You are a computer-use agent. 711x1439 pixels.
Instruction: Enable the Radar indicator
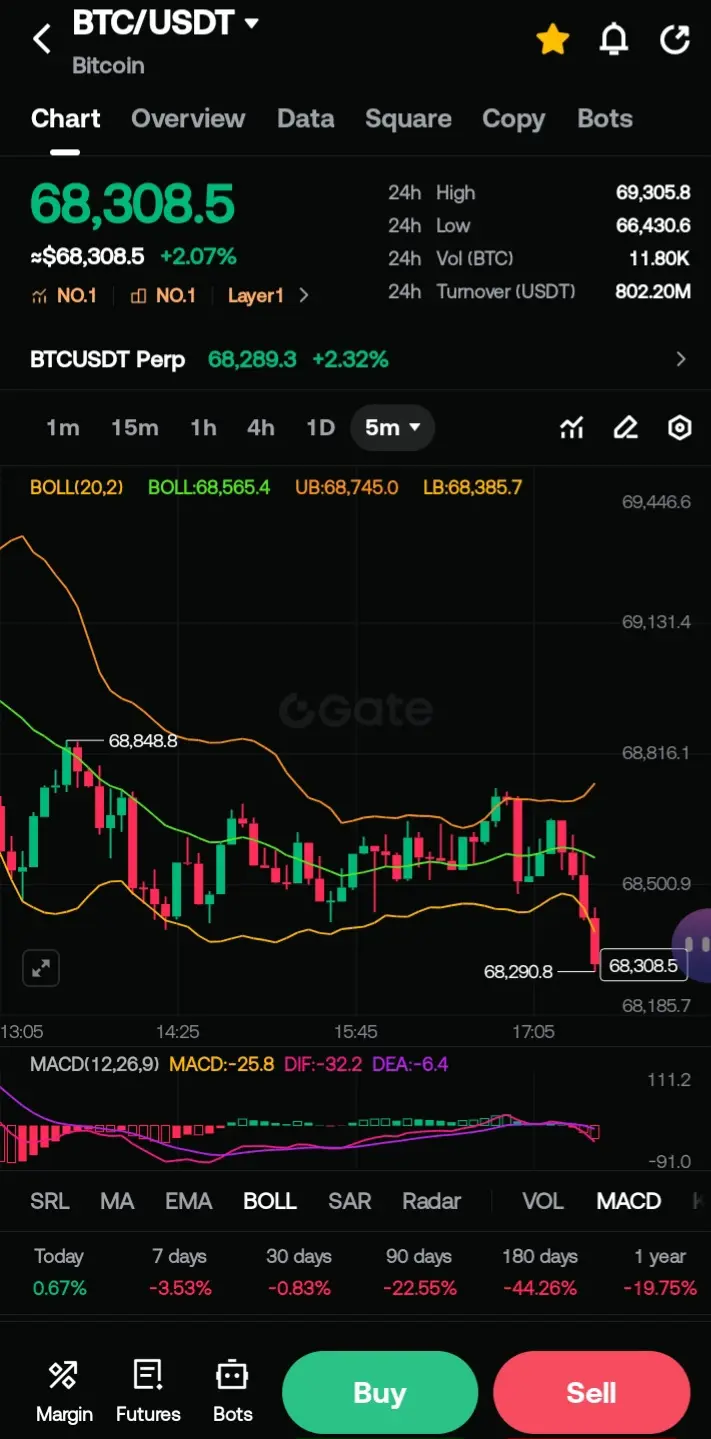tap(432, 1201)
